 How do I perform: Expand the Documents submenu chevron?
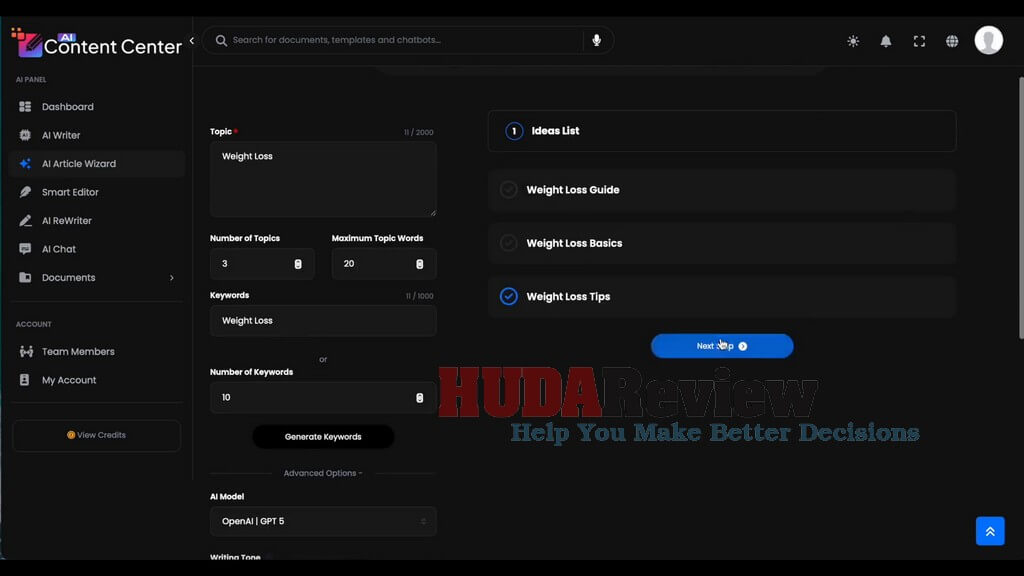point(172,278)
